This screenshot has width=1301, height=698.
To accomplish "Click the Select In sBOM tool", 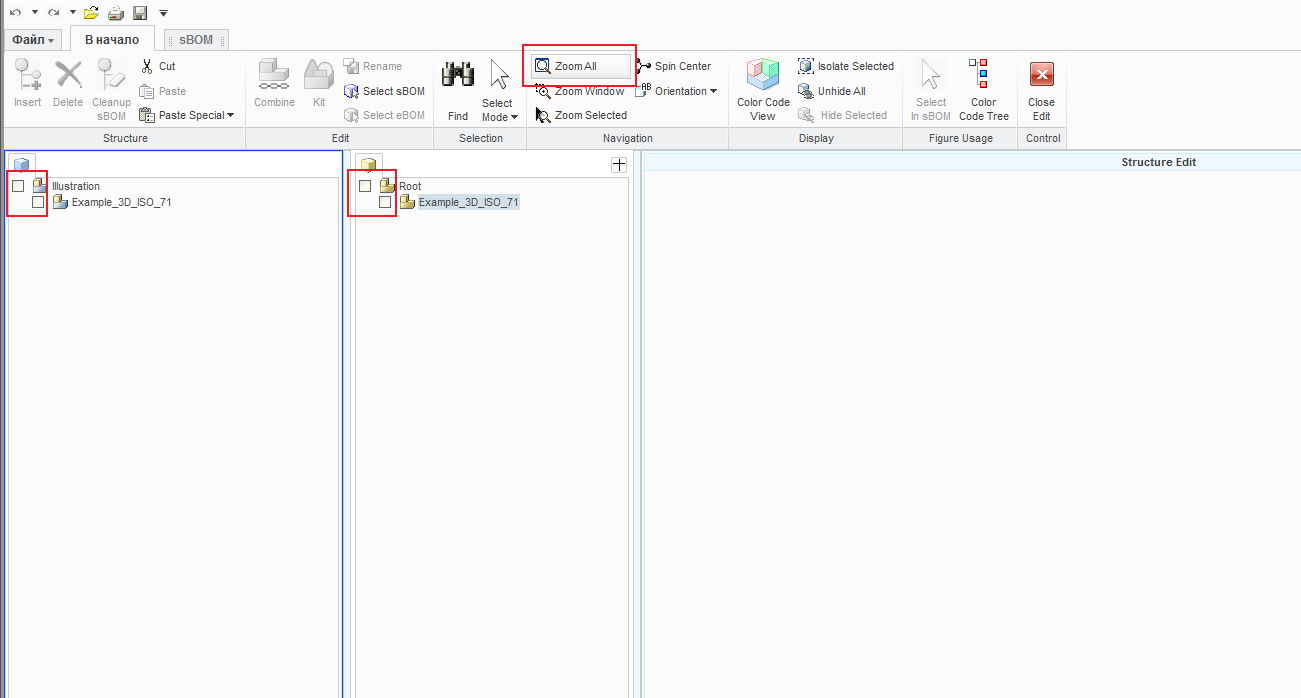I will pyautogui.click(x=931, y=90).
